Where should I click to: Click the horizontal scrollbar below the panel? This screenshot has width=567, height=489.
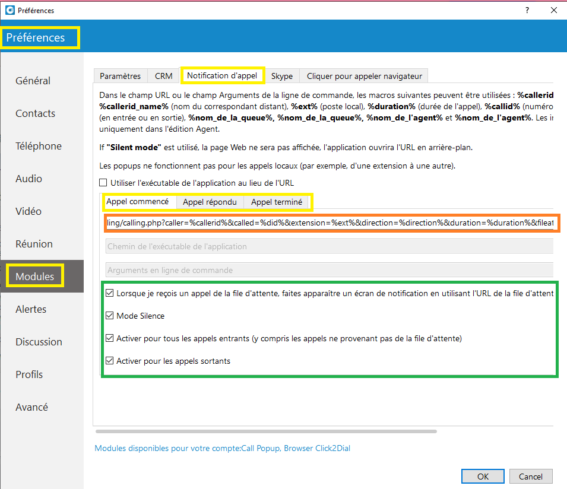coord(266,431)
